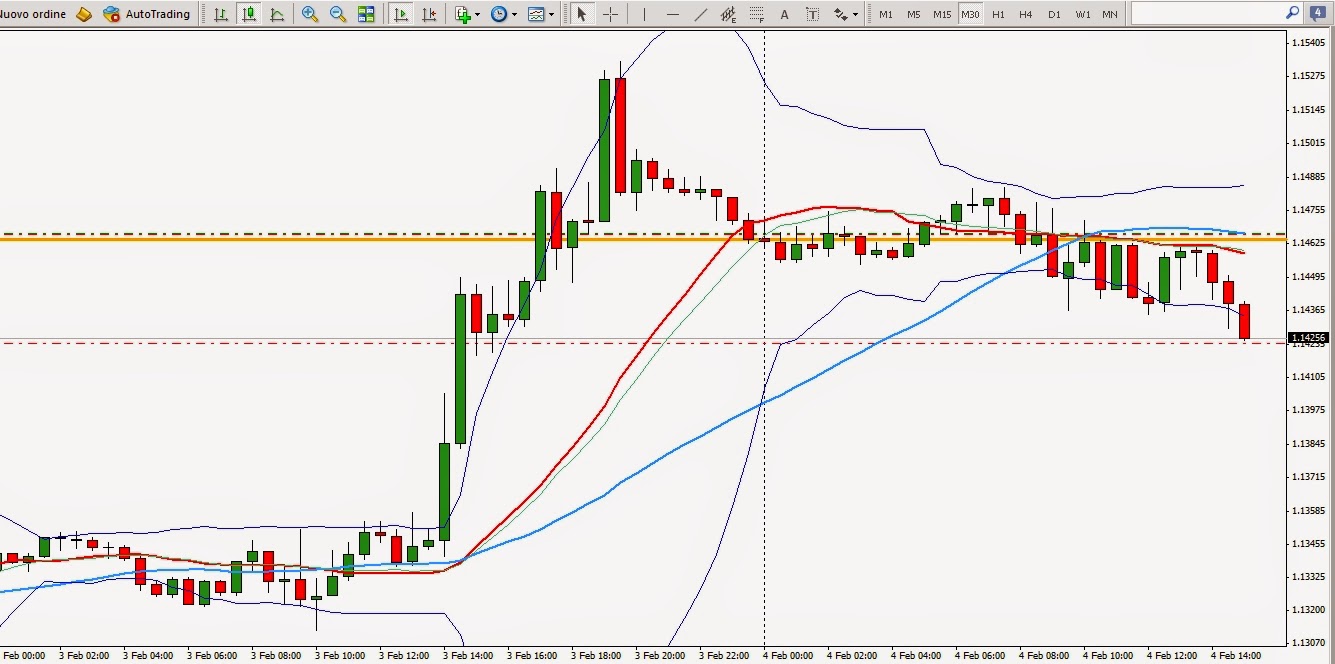Select the Fibonacci retracement tool

(x=756, y=14)
